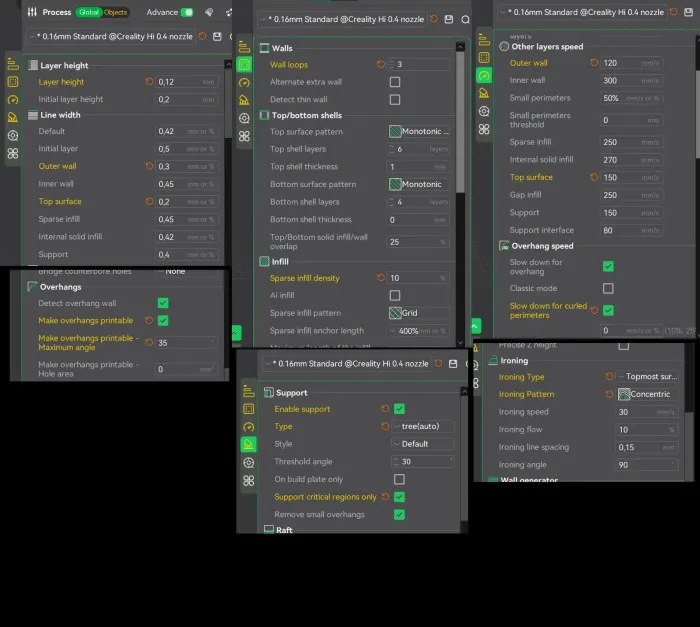Click the Threshold angle stepper showing 30
700x627 pixels.
tap(394, 462)
